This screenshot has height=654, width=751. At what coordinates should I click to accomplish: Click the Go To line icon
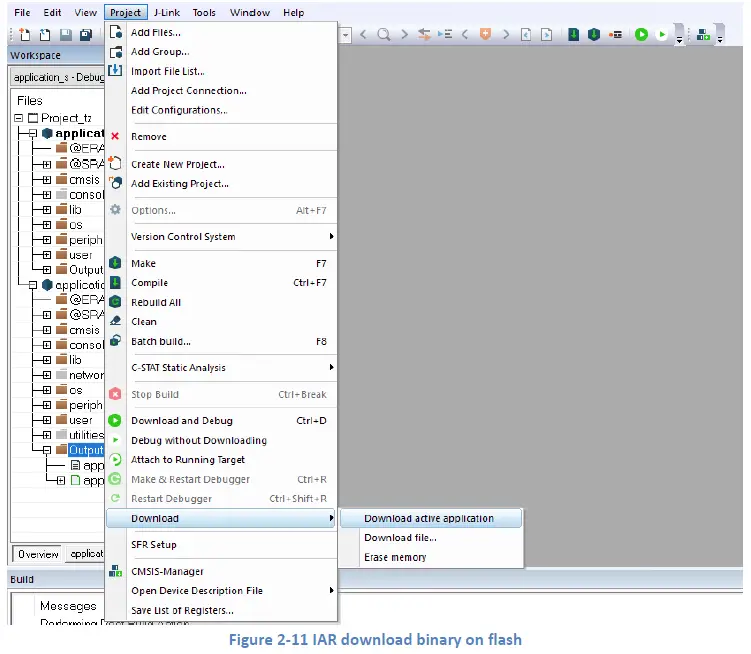coord(445,34)
